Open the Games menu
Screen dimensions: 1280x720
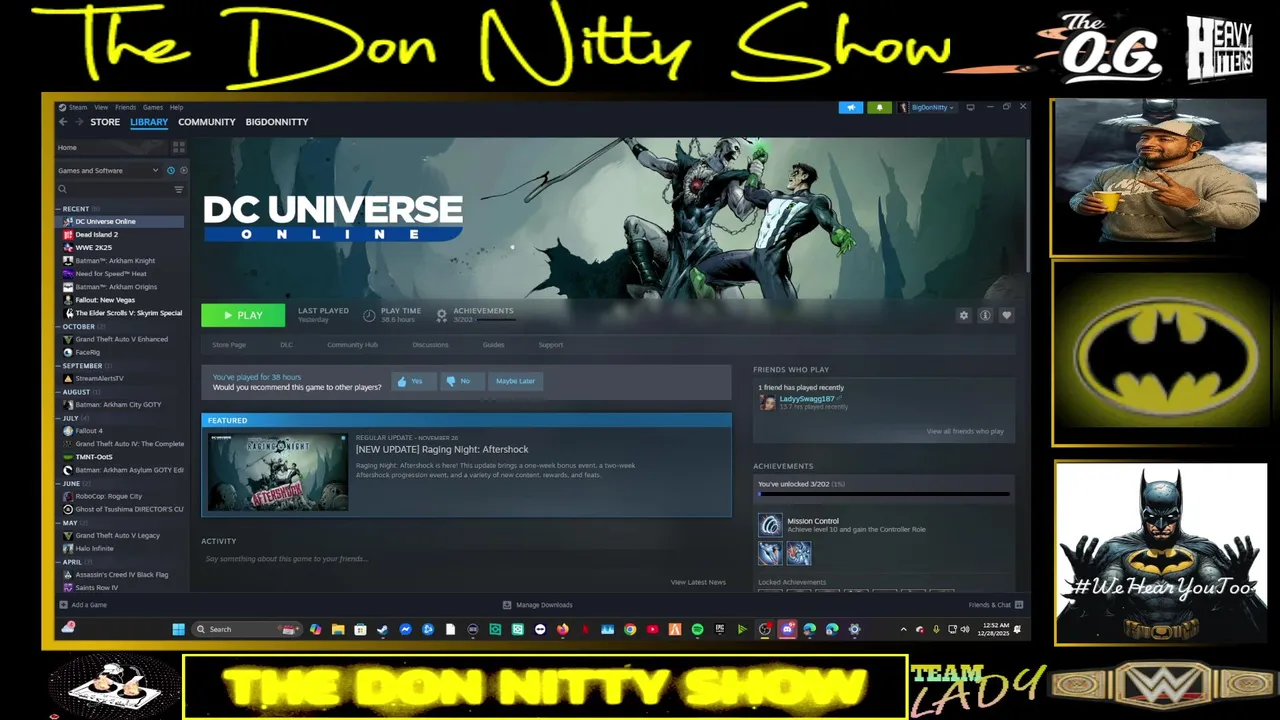pyautogui.click(x=152, y=107)
